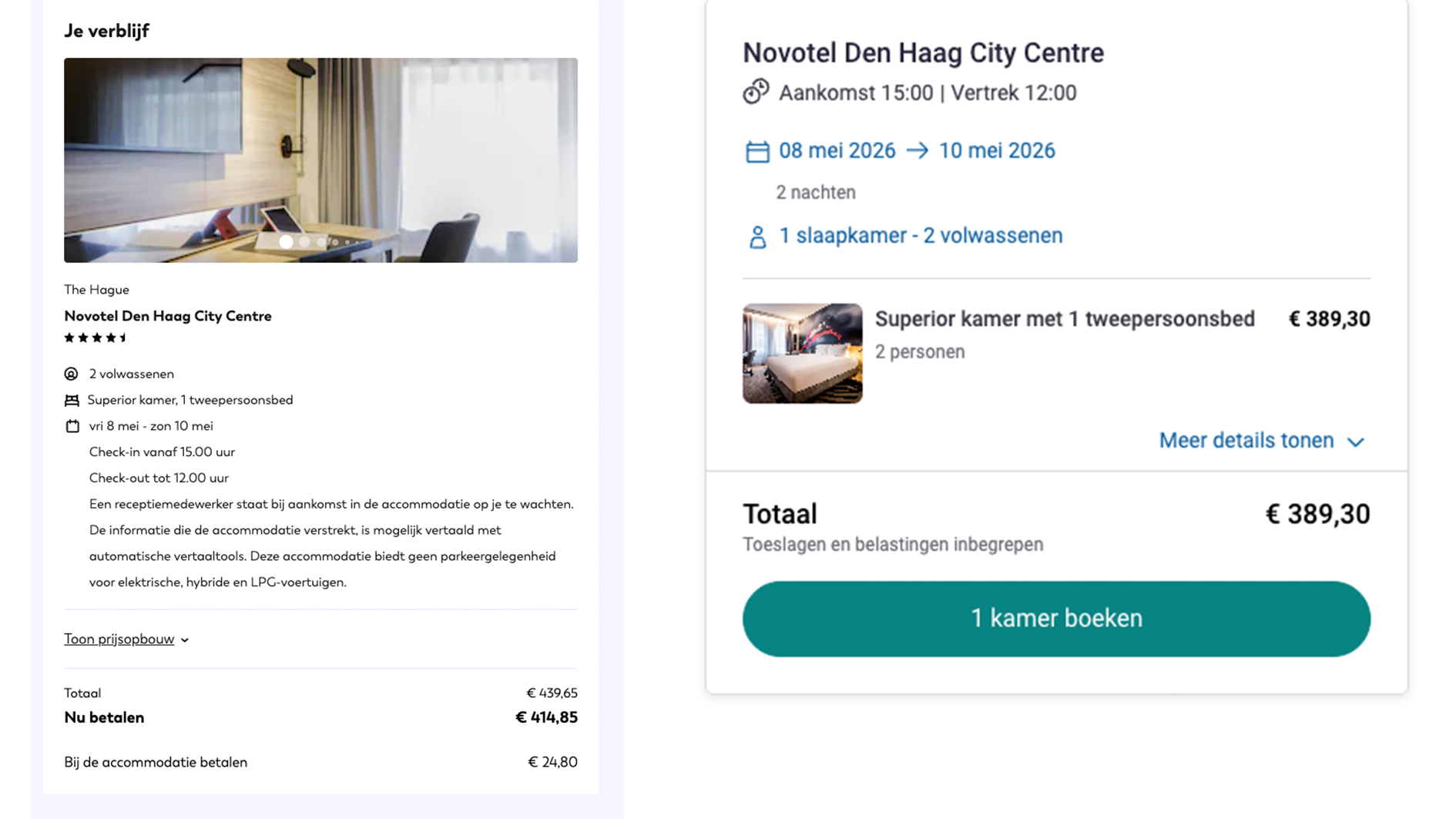Select the 10 mei 2026 date
The height and width of the screenshot is (819, 1456).
point(997,151)
